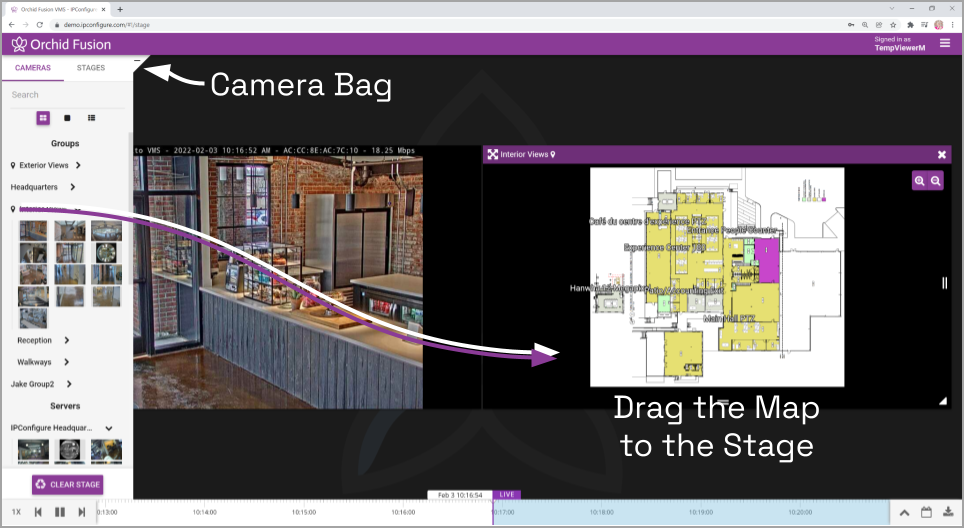Click the café camera video player
This screenshot has width=964, height=528.
(278, 282)
